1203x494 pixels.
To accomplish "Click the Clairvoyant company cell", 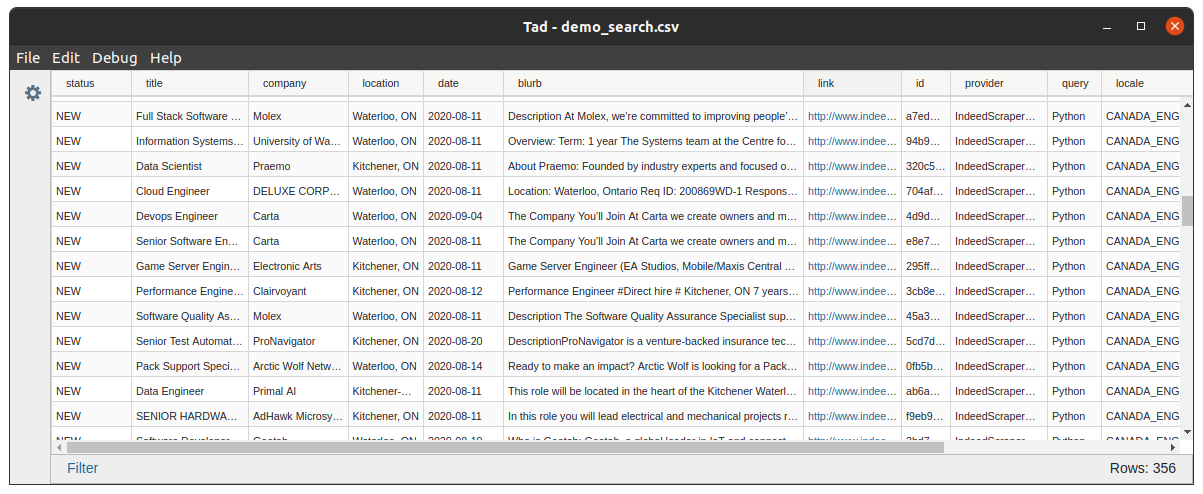I will tap(298, 291).
